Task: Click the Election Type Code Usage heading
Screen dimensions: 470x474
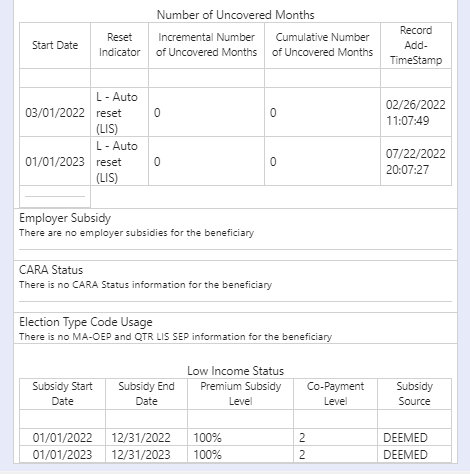Action: click(86, 322)
